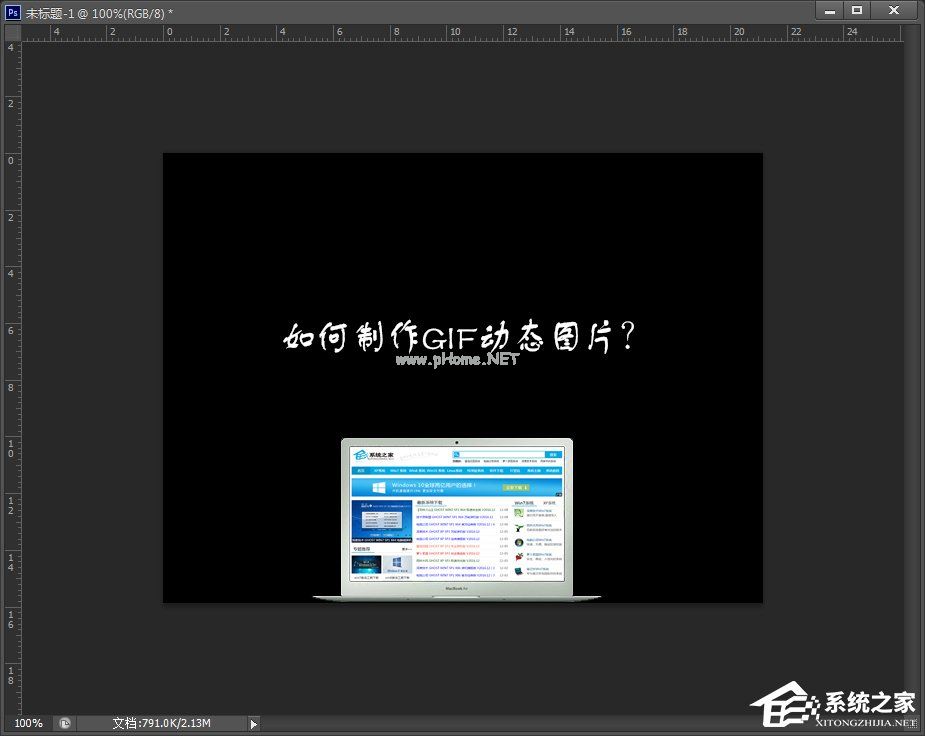Click the round status icon beside the zoom percentage
The width and height of the screenshot is (925, 736).
[65, 723]
